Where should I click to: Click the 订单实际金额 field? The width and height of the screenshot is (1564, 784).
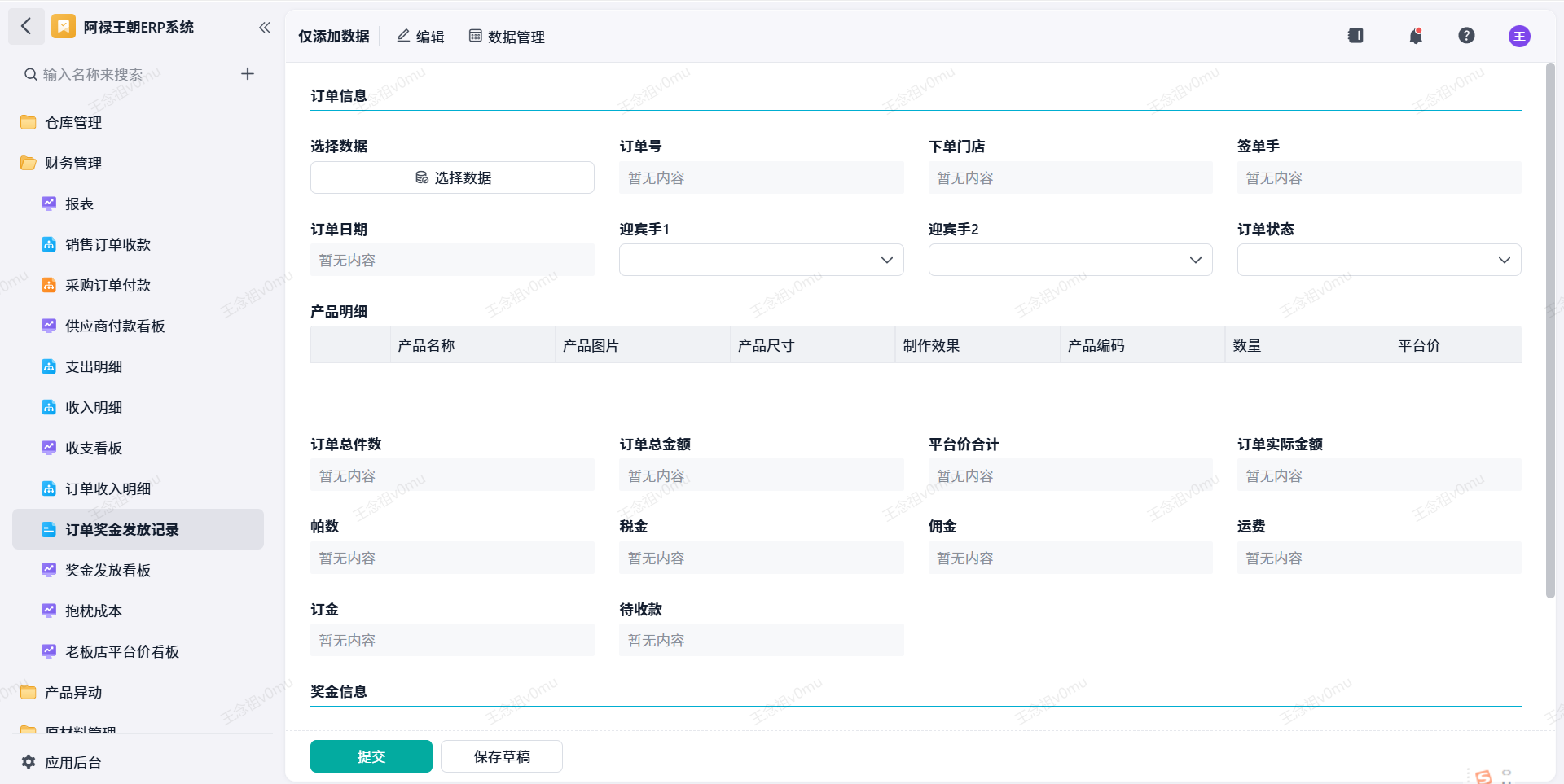coord(1379,475)
